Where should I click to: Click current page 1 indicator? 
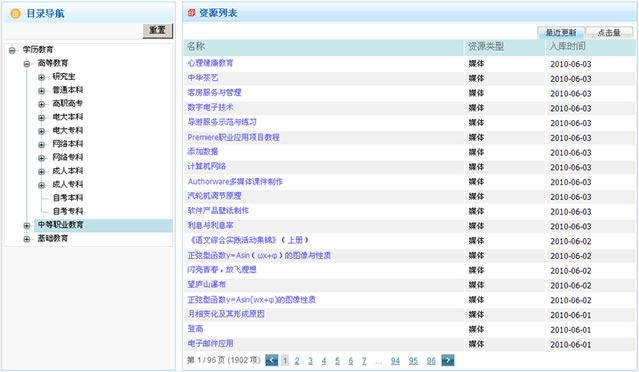click(285, 361)
